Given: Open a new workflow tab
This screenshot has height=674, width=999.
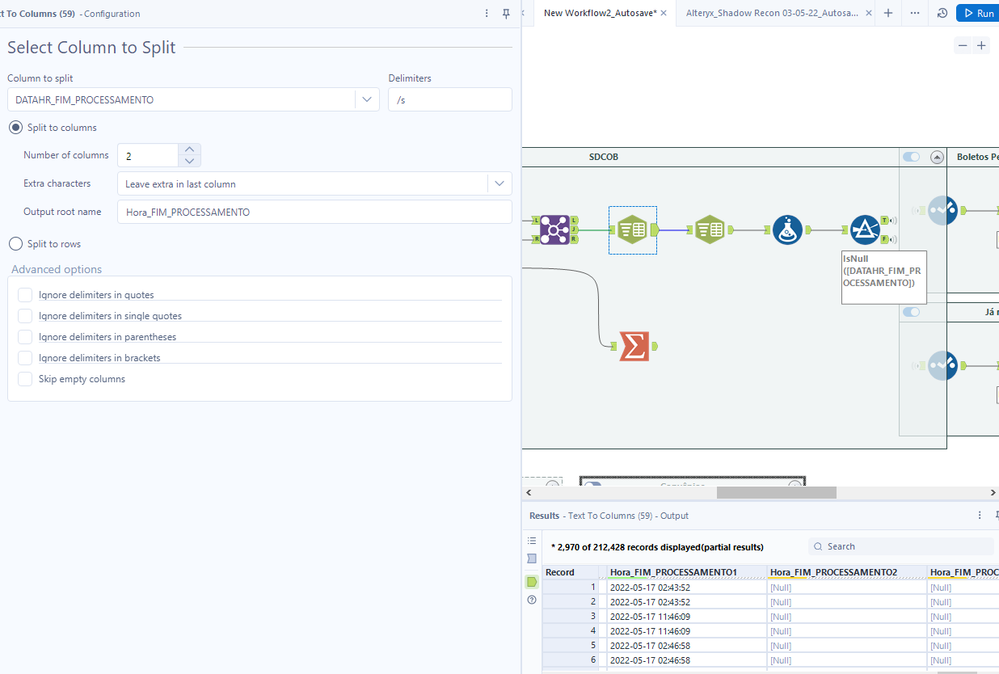Looking at the screenshot, I should point(888,13).
